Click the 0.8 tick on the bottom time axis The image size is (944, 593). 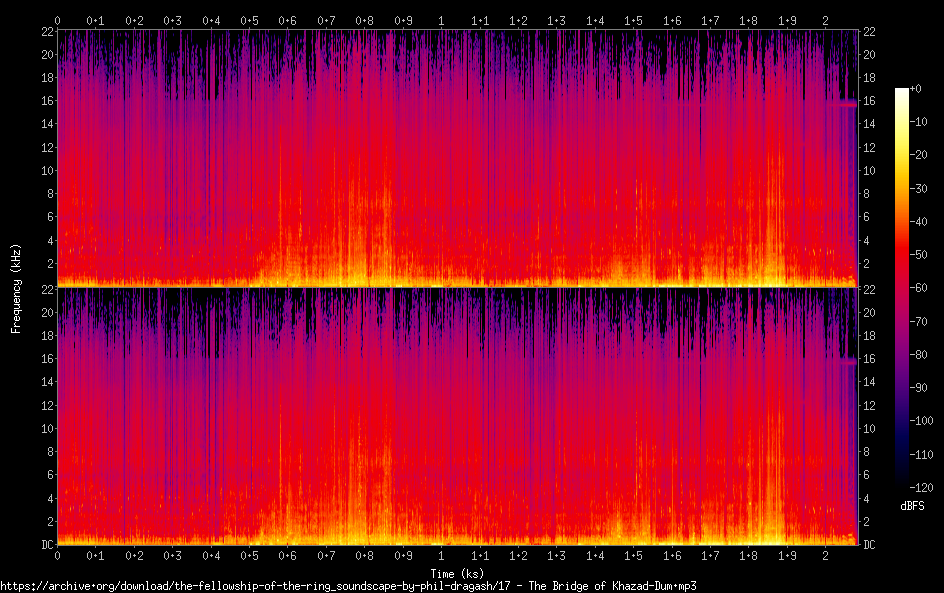pyautogui.click(x=364, y=555)
